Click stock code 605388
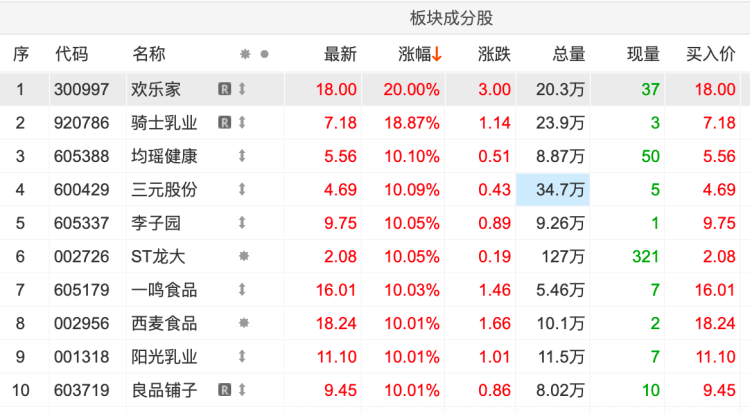 coord(81,156)
